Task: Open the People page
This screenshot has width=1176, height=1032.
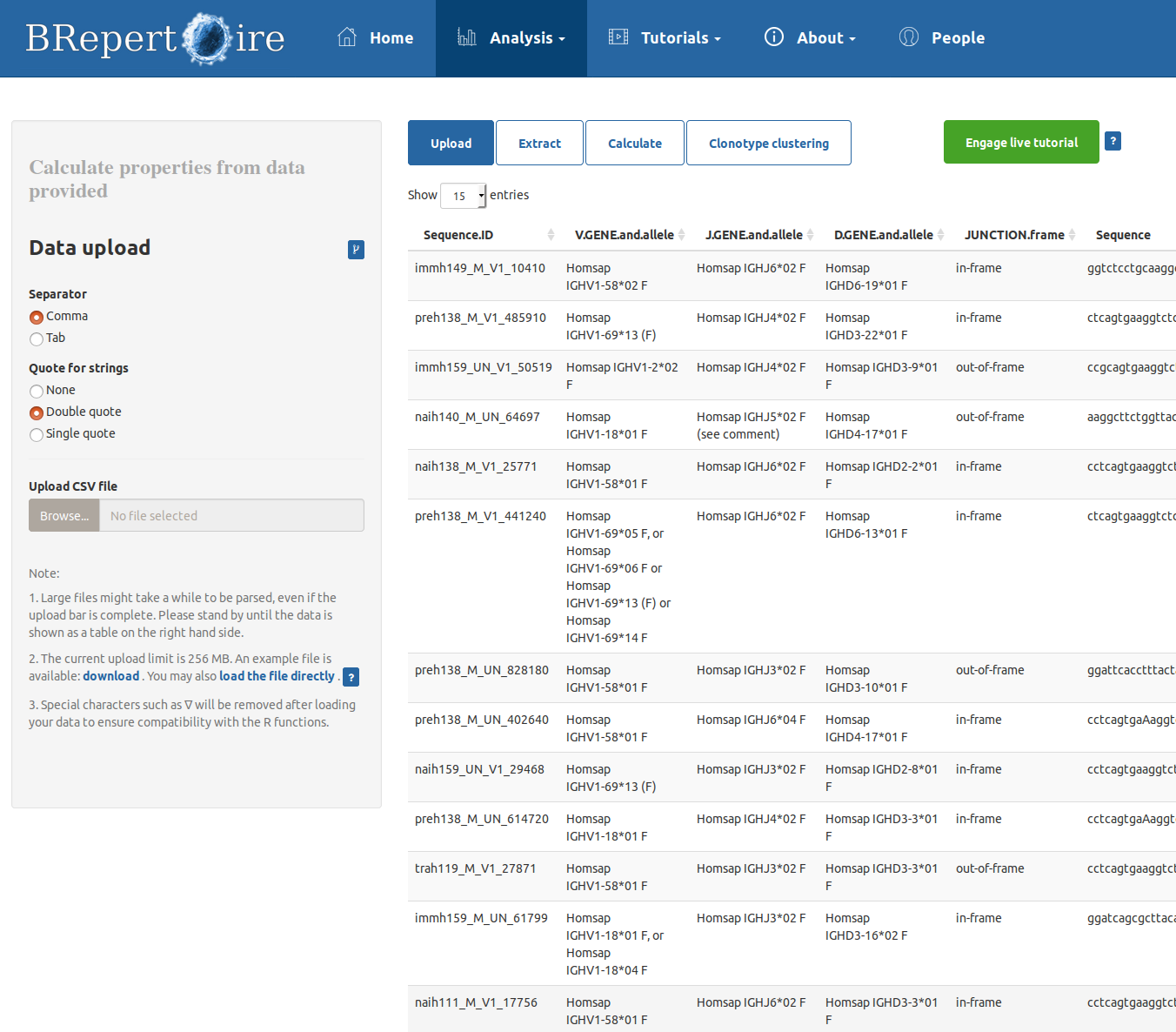Action: 942,38
